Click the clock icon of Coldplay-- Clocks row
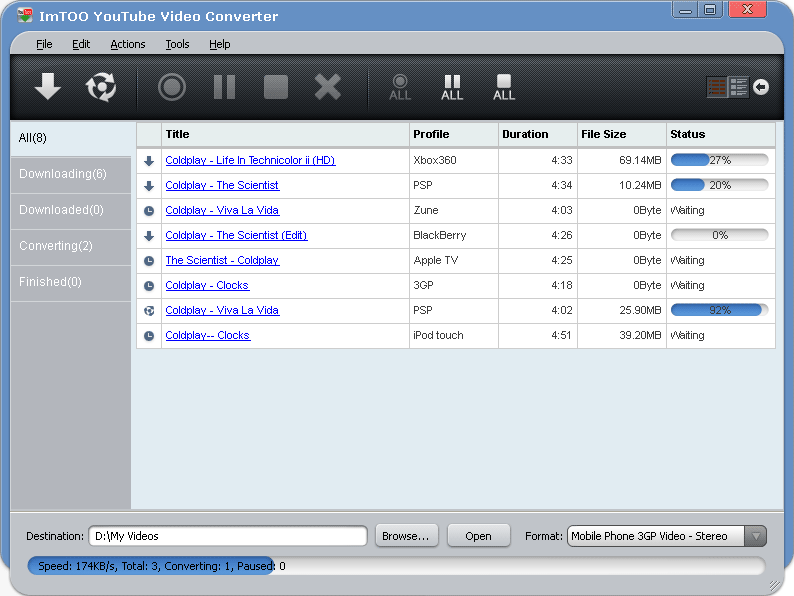 (x=149, y=336)
